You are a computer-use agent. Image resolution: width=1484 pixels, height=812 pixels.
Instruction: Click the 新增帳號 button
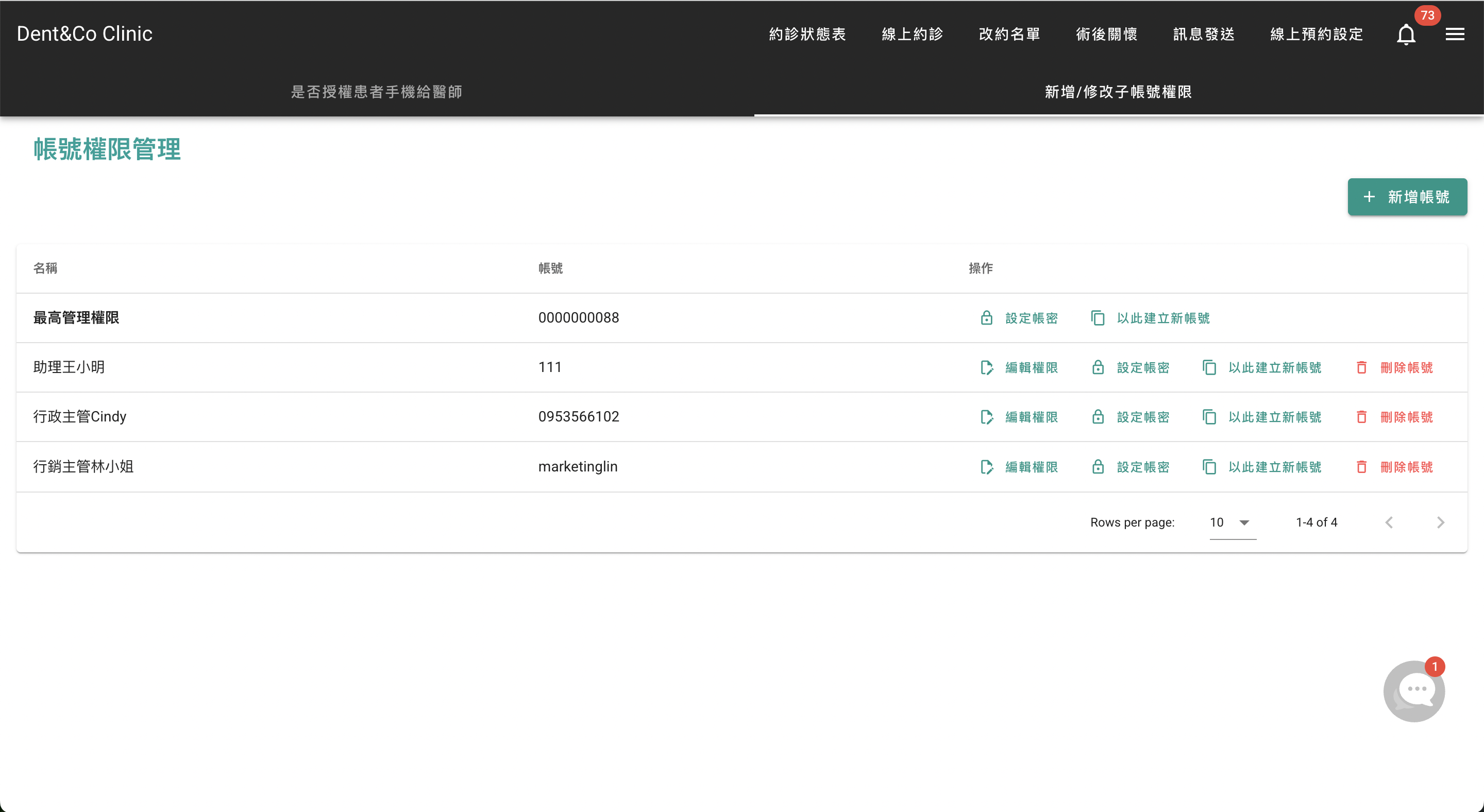[1407, 197]
